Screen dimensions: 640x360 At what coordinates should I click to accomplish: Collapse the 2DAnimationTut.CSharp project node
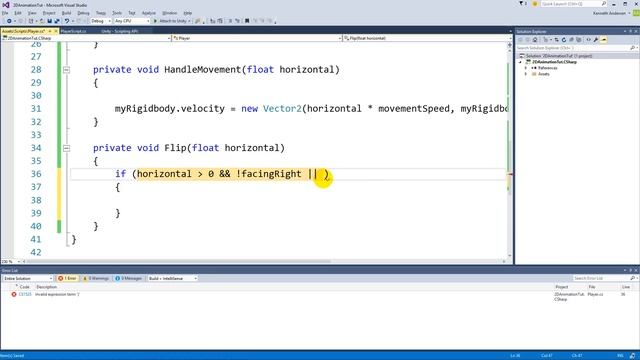click(x=520, y=62)
